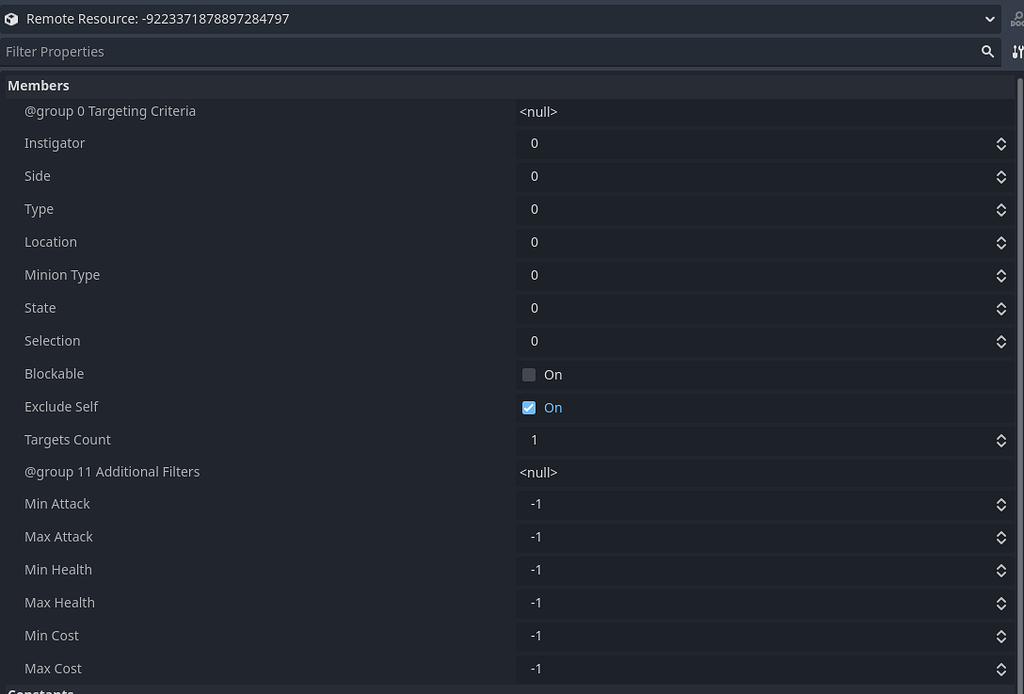This screenshot has height=694, width=1024.
Task: Click the State value field
Action: 765,308
